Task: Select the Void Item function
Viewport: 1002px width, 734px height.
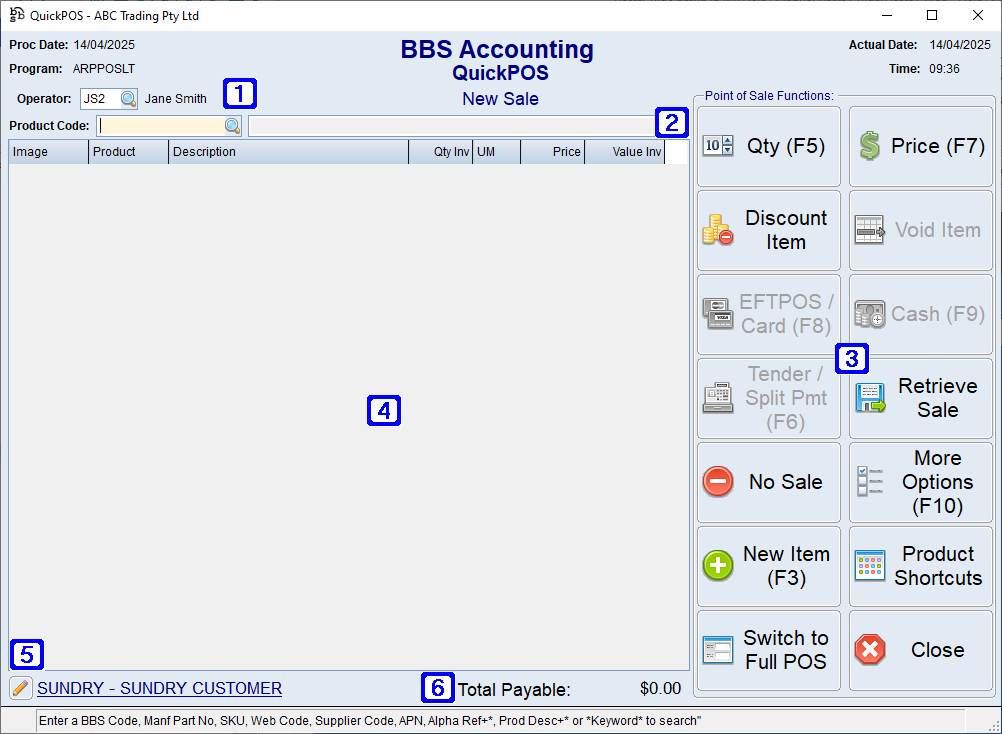Action: coord(920,229)
